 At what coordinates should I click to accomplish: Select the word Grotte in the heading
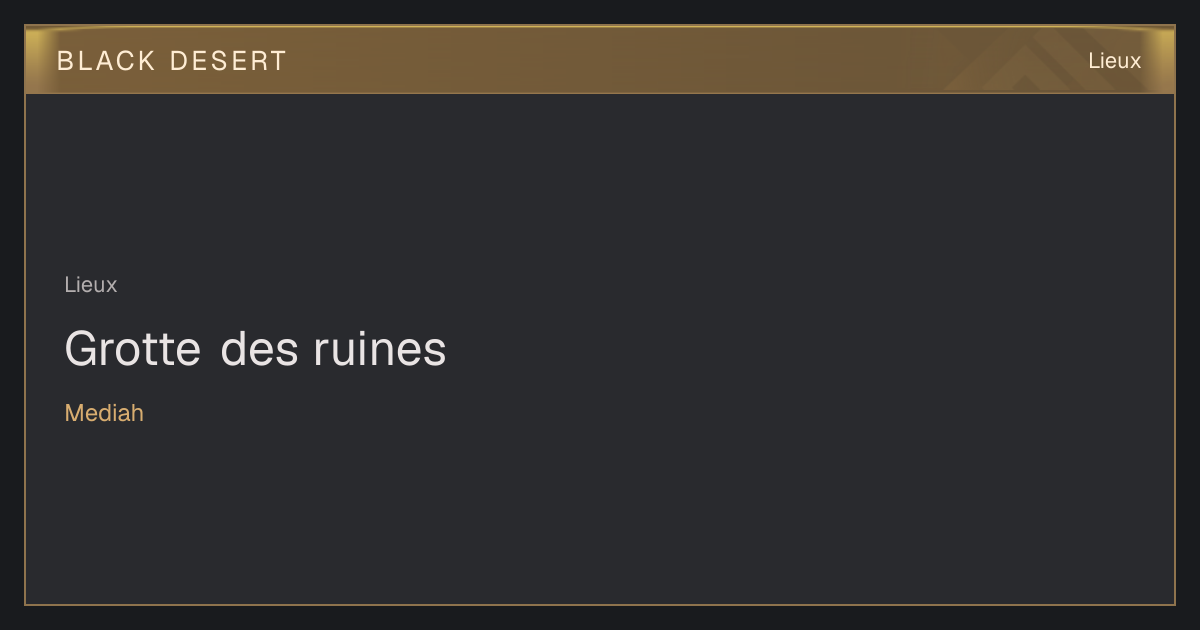(133, 349)
